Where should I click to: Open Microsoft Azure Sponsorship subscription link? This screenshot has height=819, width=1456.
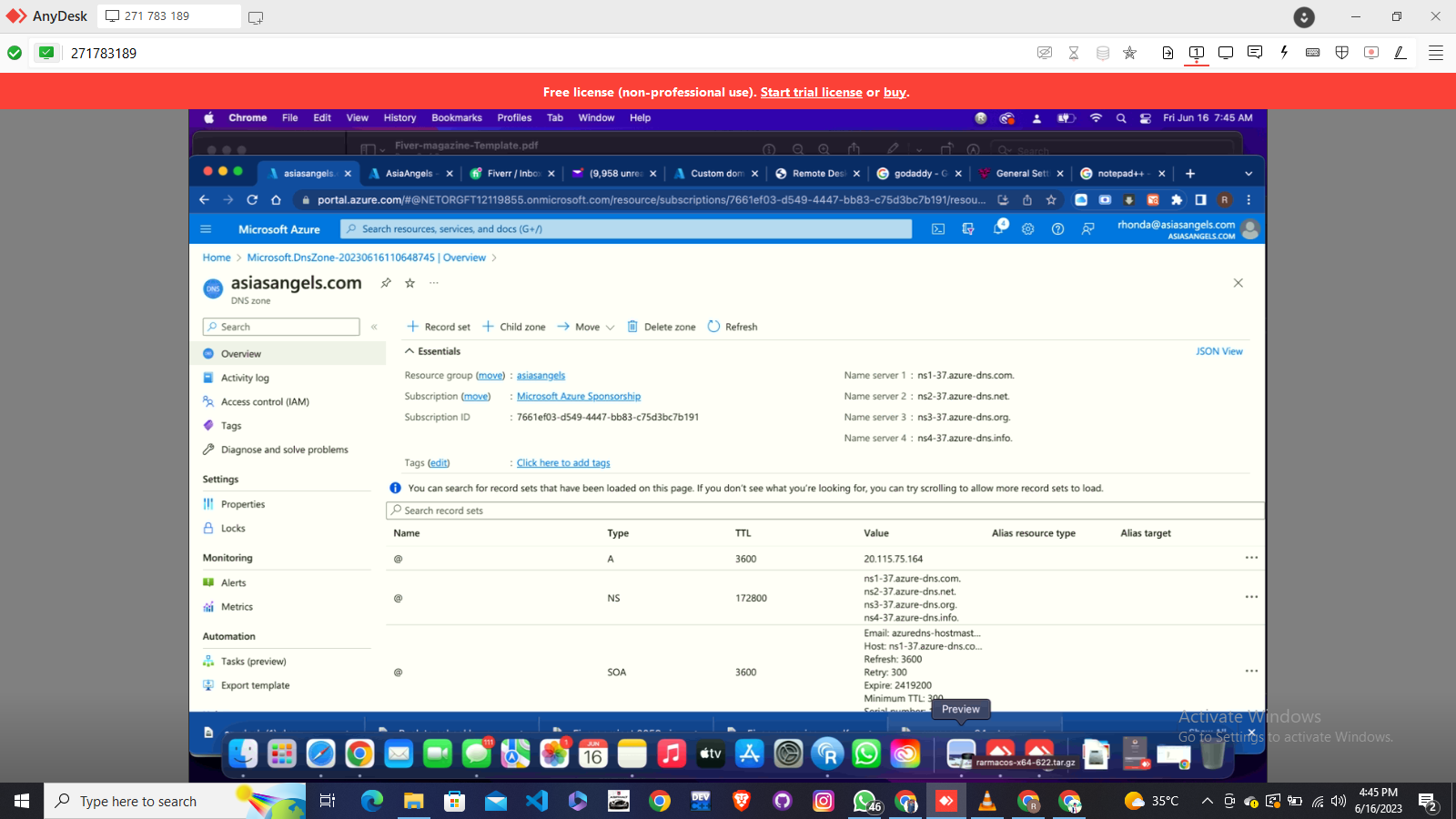pyautogui.click(x=579, y=397)
